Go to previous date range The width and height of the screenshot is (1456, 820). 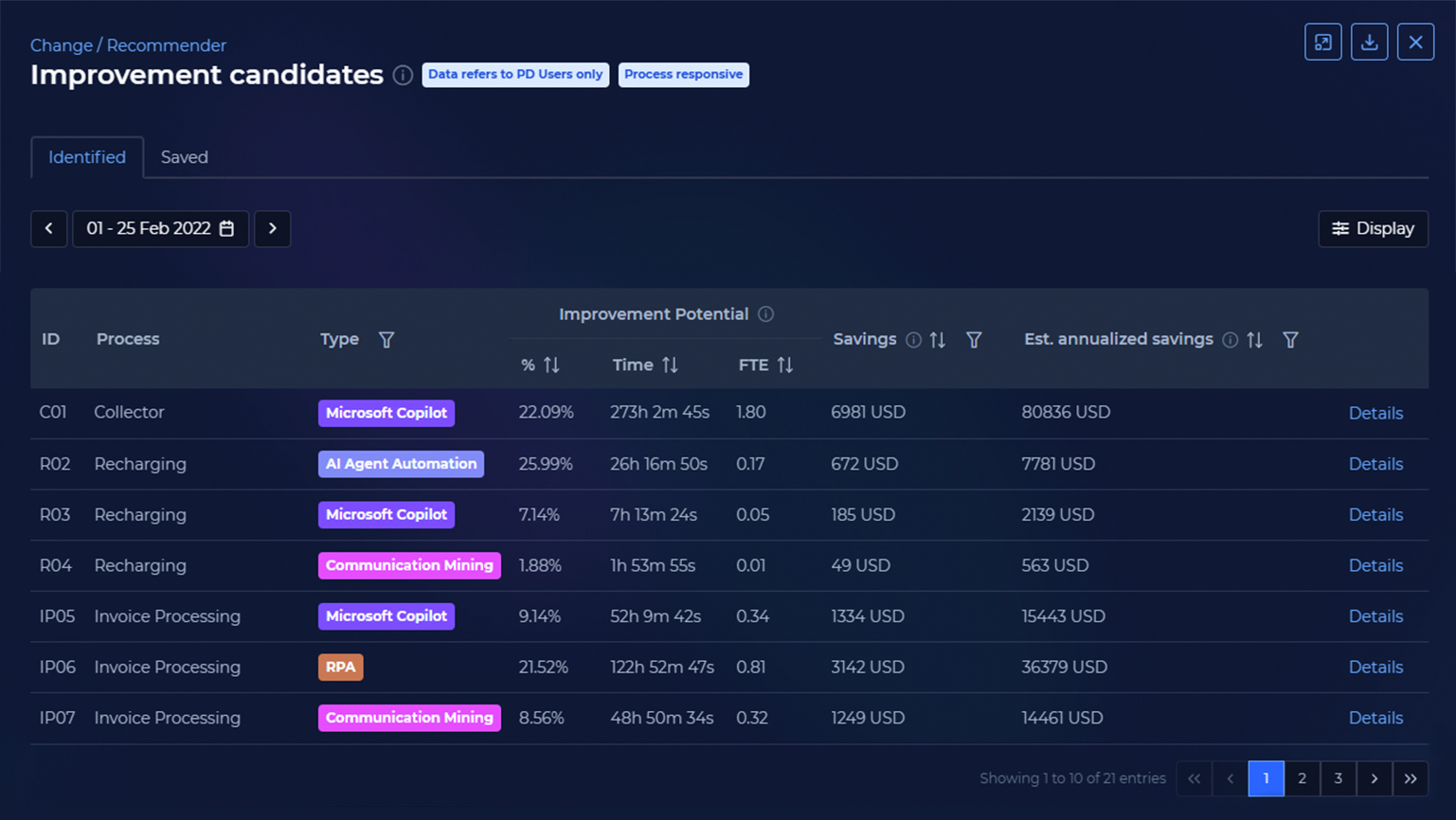49,228
